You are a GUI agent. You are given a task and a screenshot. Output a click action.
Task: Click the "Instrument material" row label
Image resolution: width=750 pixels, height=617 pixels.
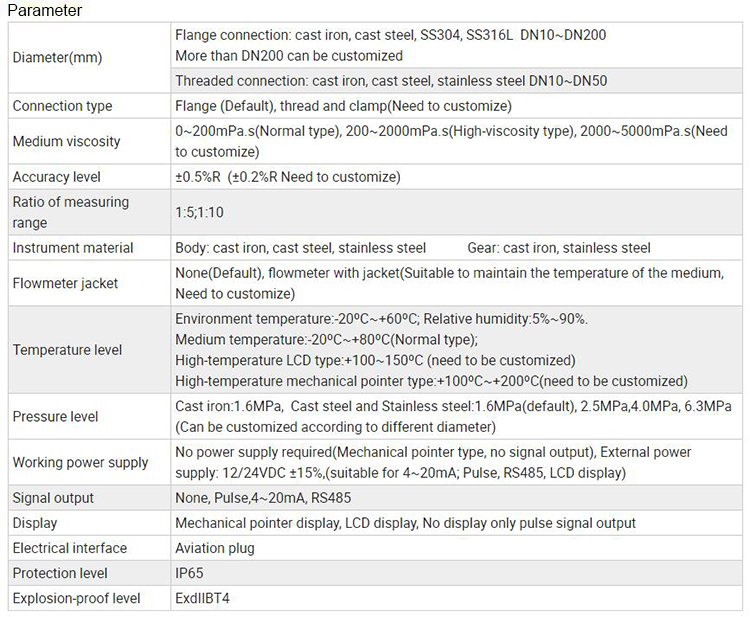click(73, 248)
